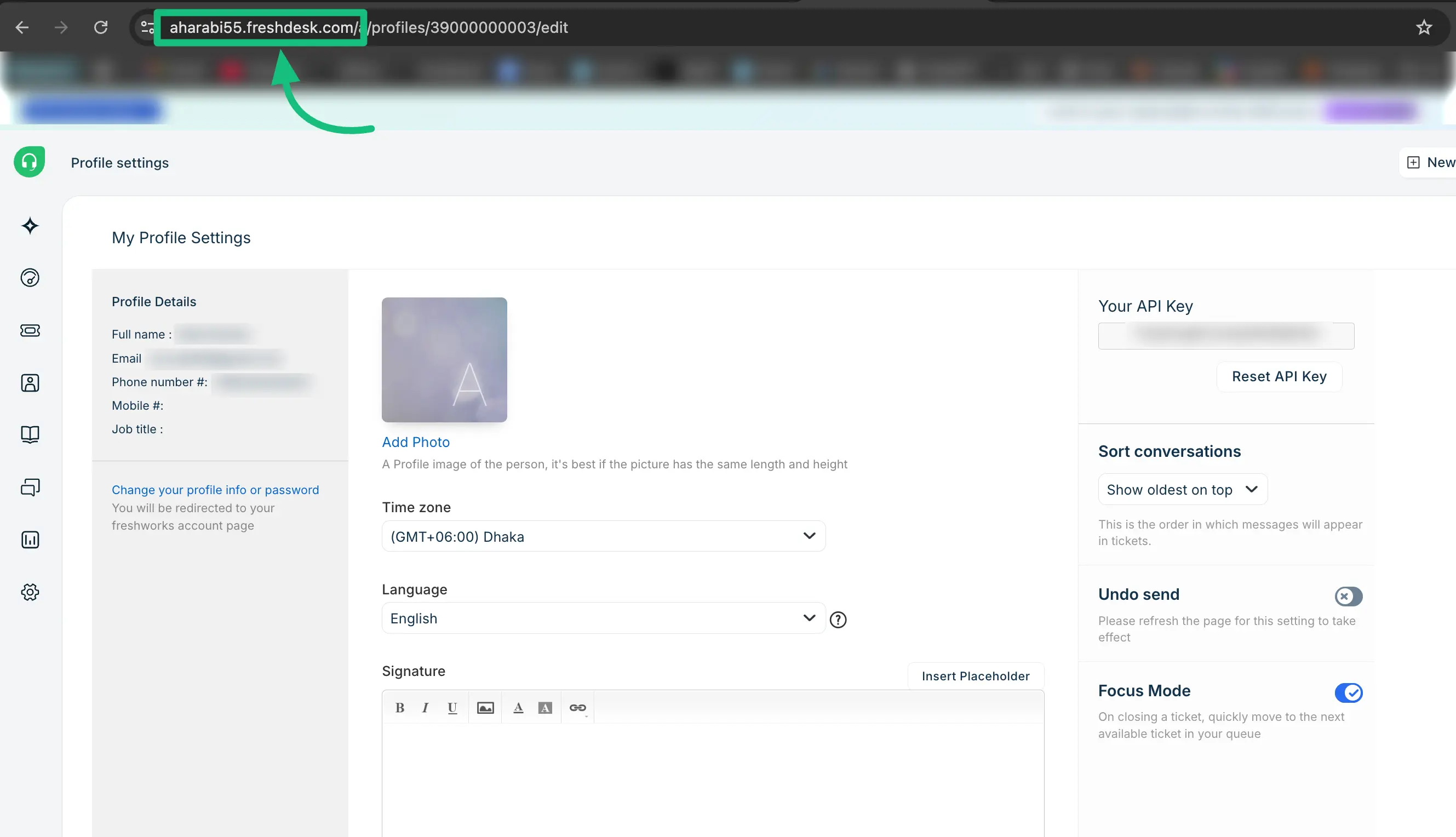The width and height of the screenshot is (1456, 837).
Task: Change Sort conversations to another option
Action: pos(1182,489)
